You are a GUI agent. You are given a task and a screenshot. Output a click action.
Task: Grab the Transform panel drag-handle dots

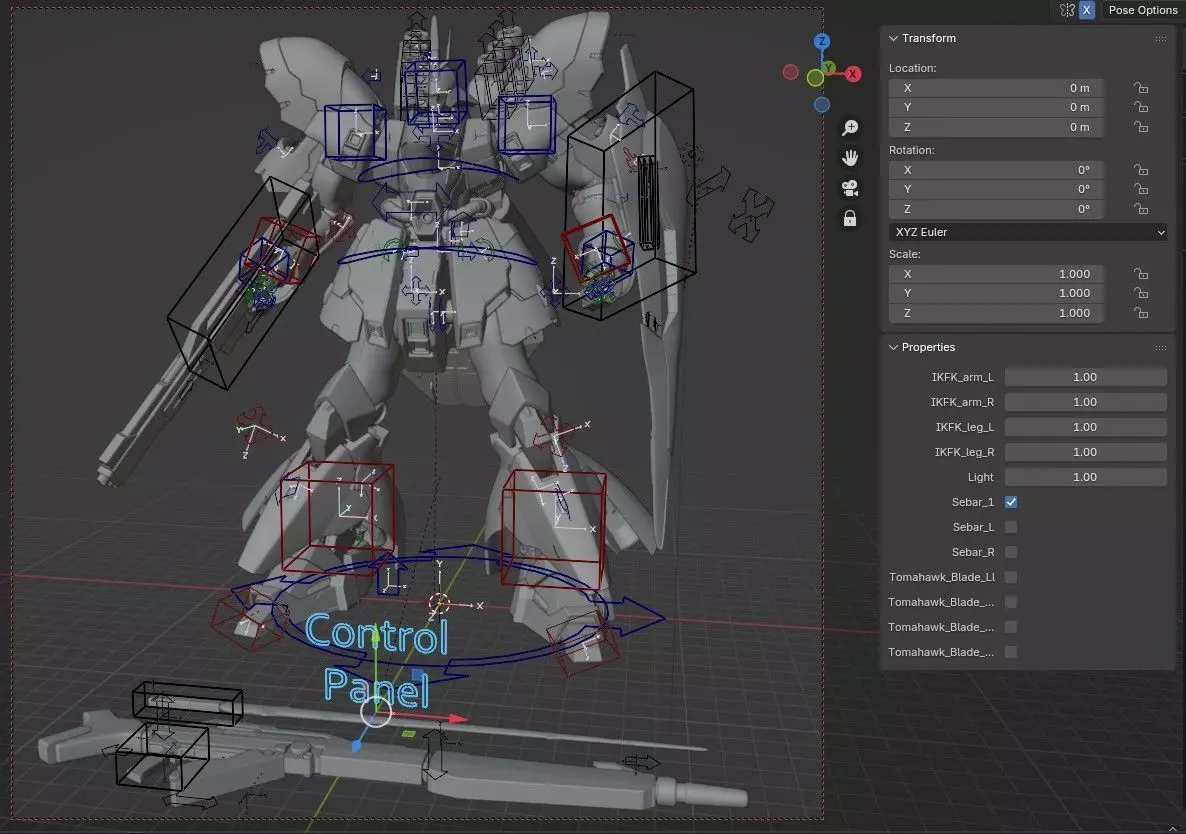pos(1160,39)
